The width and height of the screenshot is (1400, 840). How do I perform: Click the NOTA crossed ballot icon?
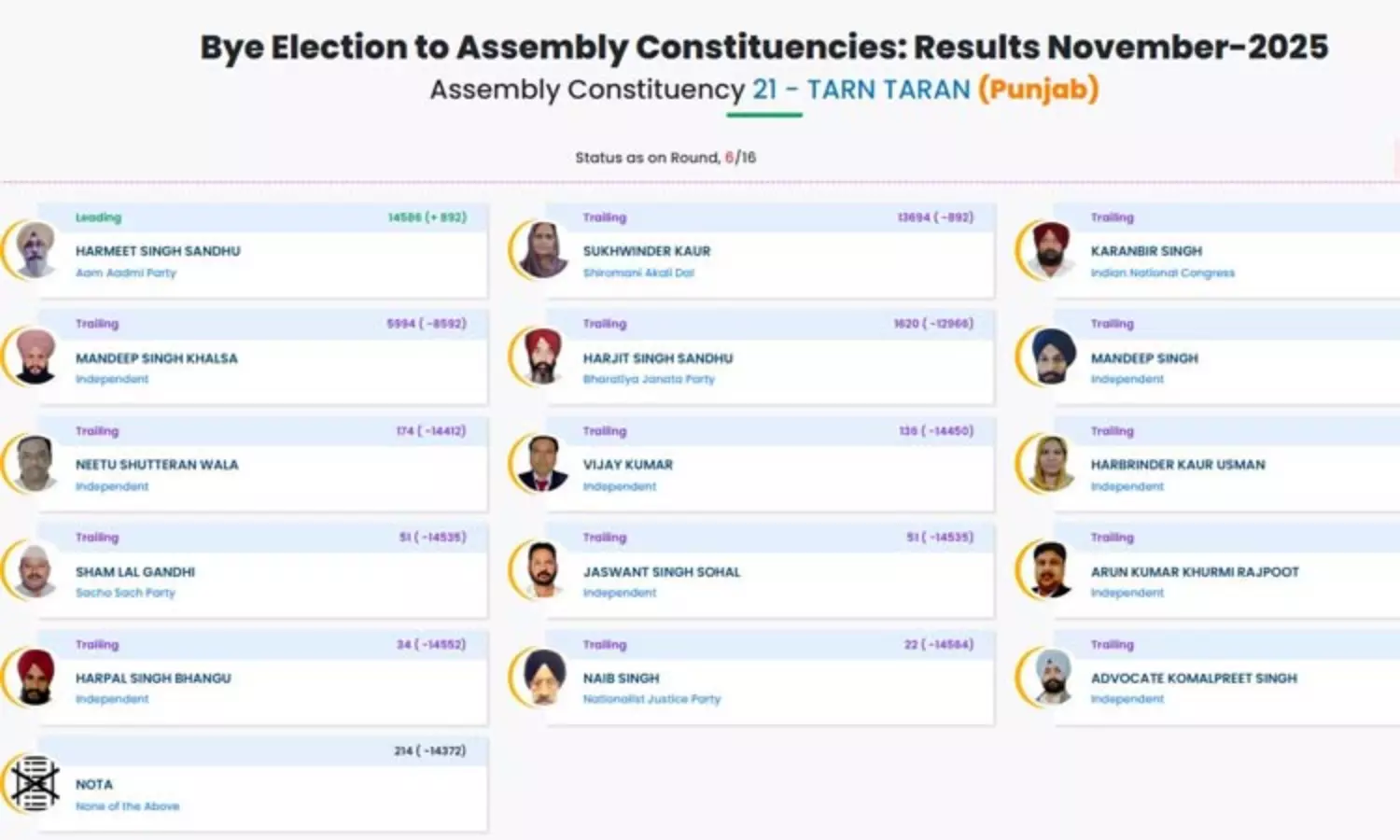point(35,784)
